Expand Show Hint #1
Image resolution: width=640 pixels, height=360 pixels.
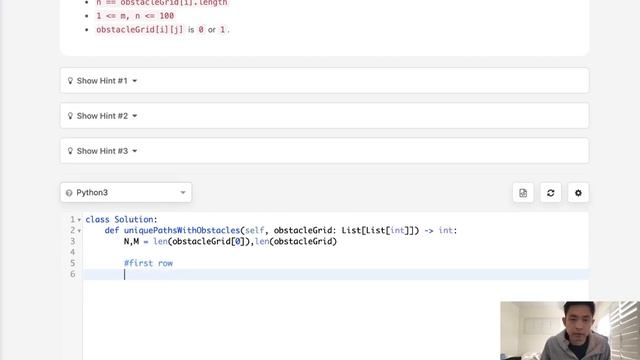tap(324, 80)
